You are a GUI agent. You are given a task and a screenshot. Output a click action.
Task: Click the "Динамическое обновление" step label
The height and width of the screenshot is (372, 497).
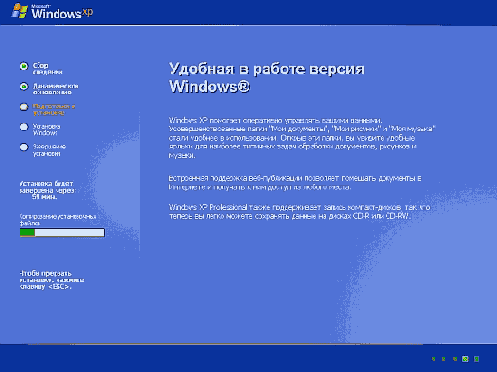pyautogui.click(x=55, y=89)
